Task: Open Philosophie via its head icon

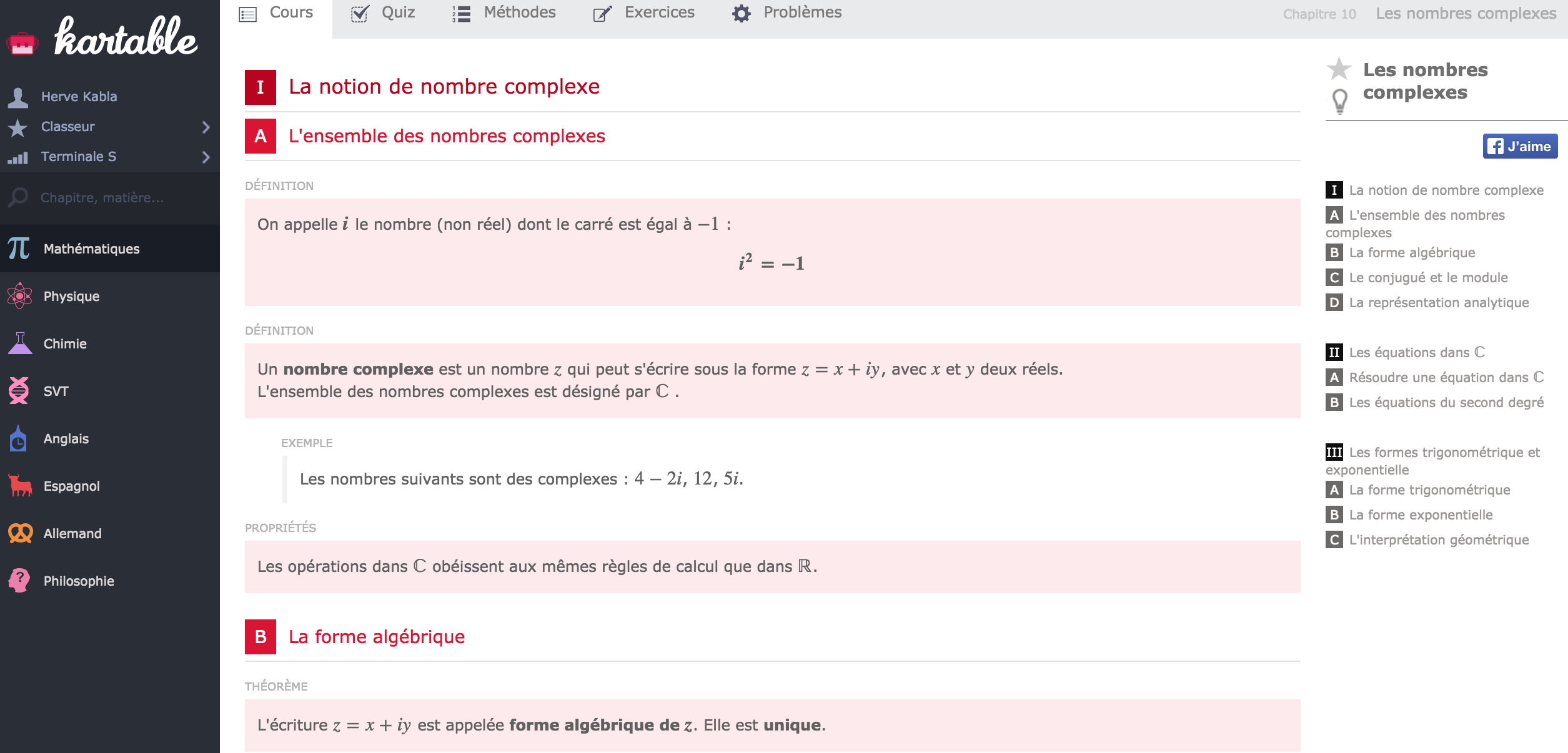Action: [19, 581]
